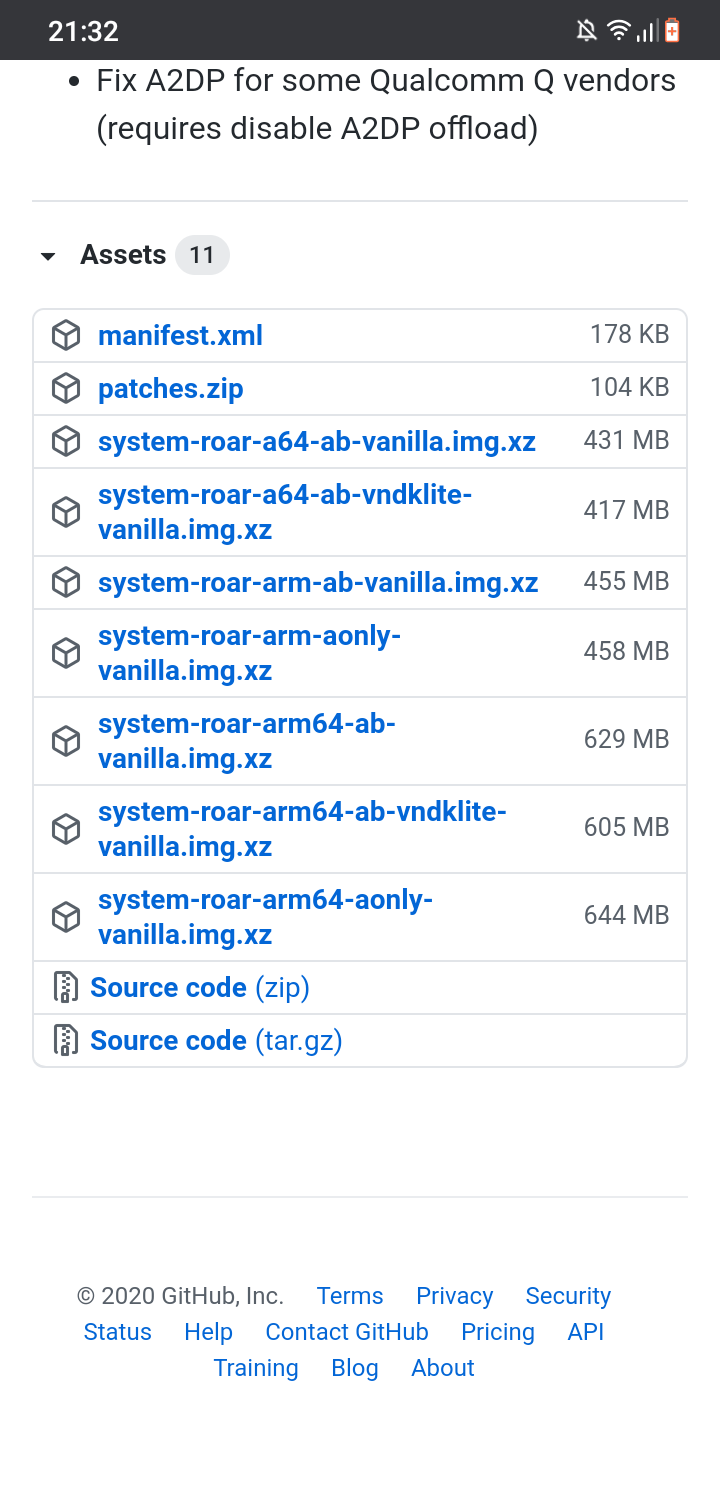Click the package icon beside manifest.xml

(66, 335)
